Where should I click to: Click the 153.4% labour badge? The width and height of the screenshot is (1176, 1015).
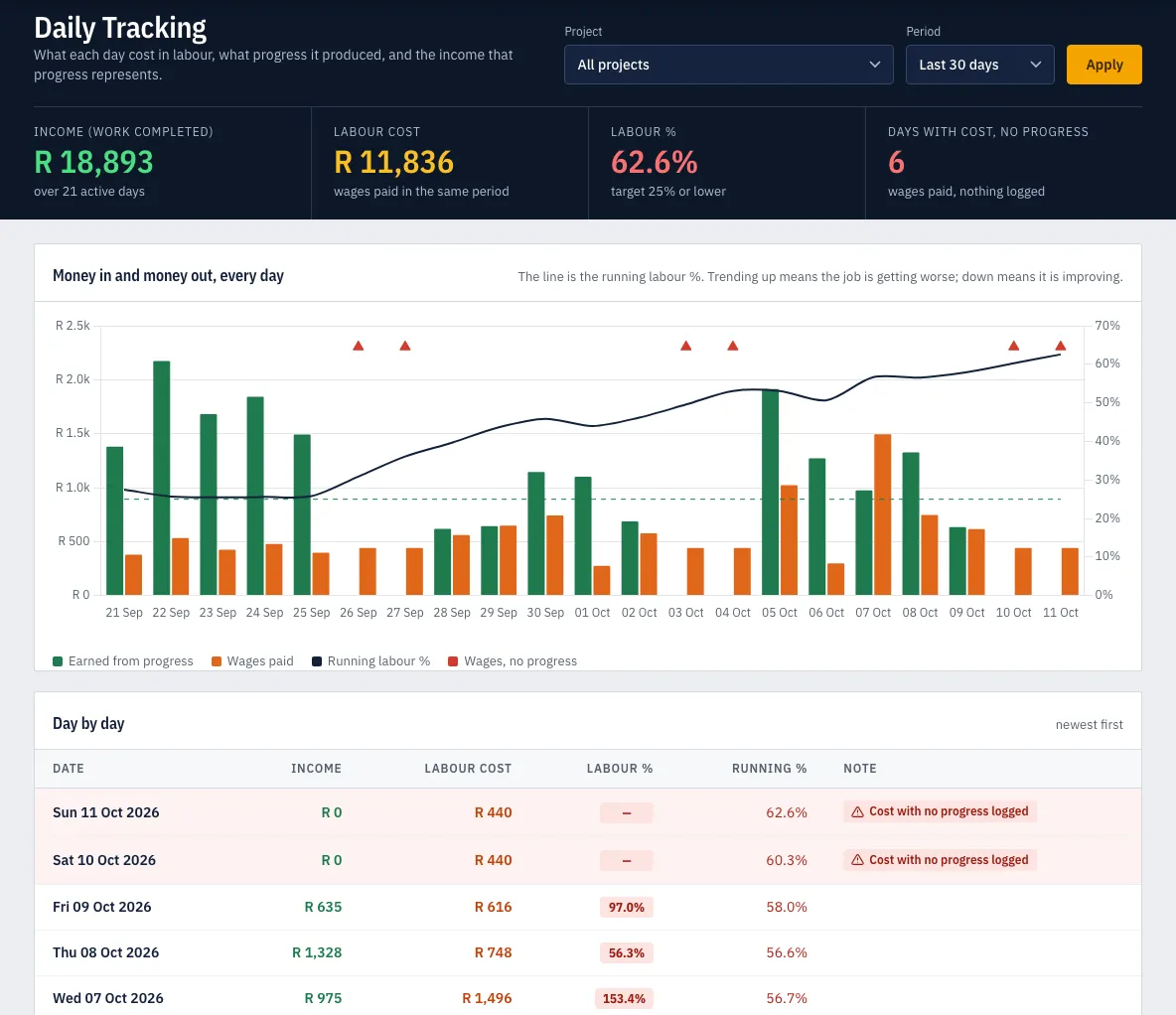624,999
